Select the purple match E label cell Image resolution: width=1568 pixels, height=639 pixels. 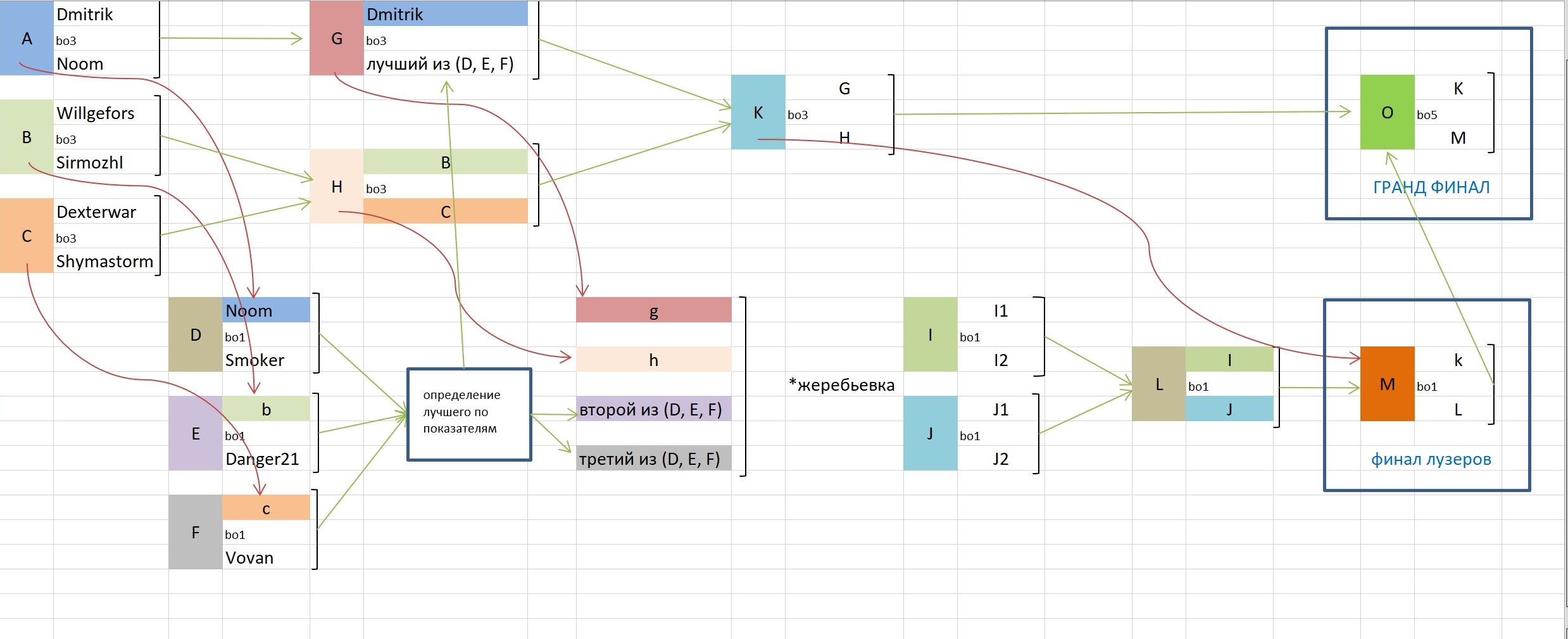tap(196, 433)
